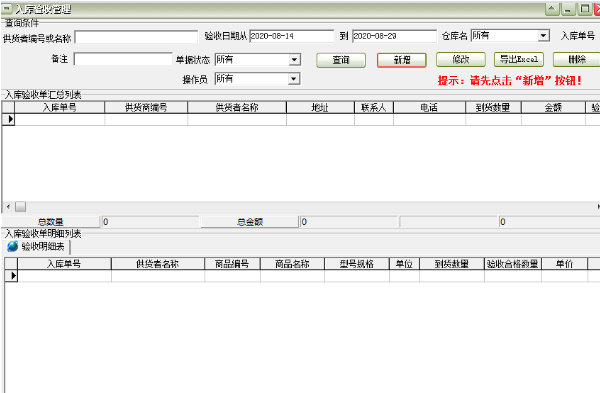Viewport: 600px width, 393px height.
Task: Click the 删除 delete button
Action: point(577,60)
